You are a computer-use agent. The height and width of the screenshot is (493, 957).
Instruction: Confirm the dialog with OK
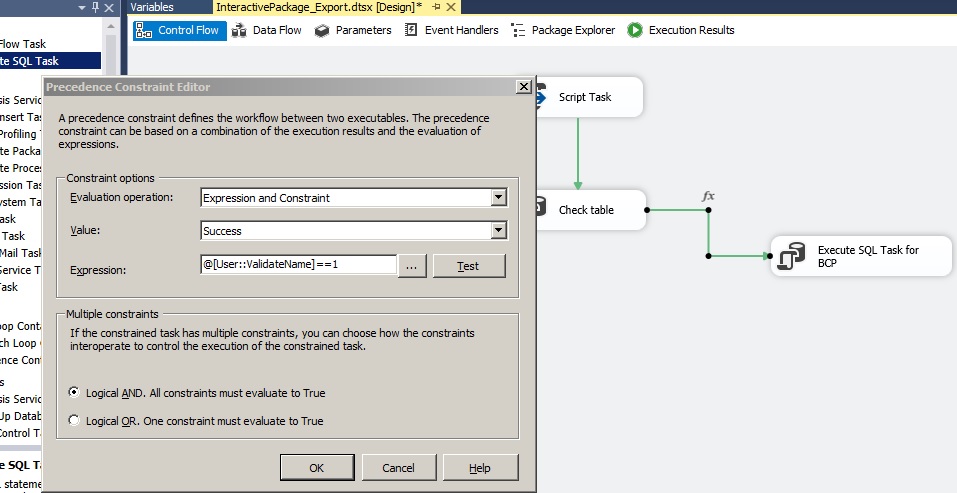click(x=317, y=467)
